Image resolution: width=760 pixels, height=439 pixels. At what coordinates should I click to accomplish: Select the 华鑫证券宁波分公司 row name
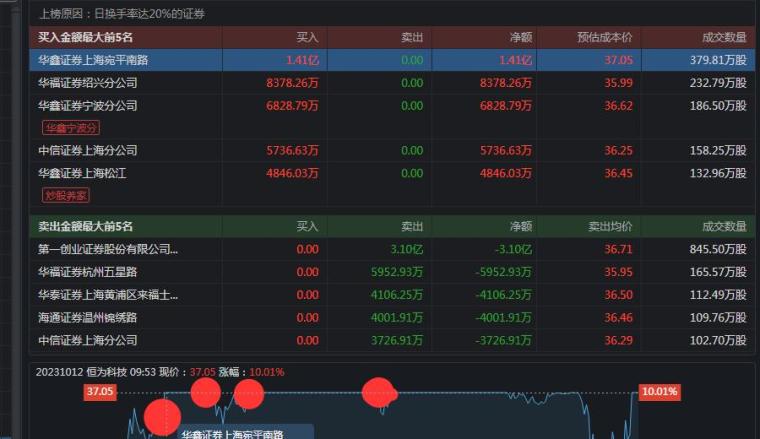pos(88,106)
